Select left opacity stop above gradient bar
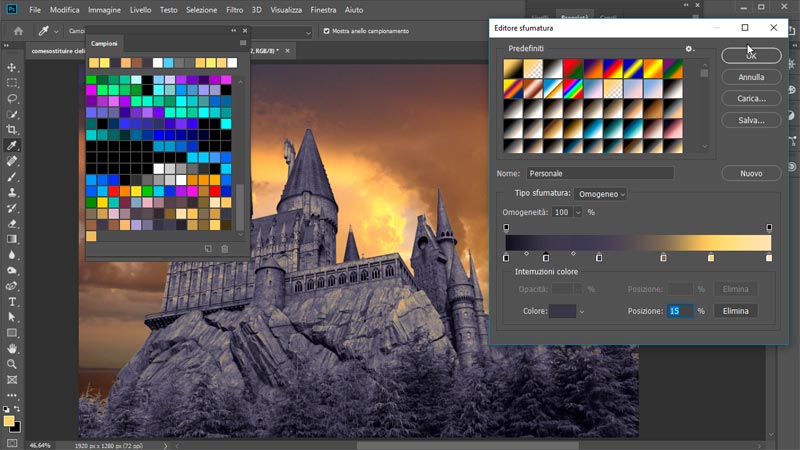The width and height of the screenshot is (800, 450). pyautogui.click(x=506, y=228)
